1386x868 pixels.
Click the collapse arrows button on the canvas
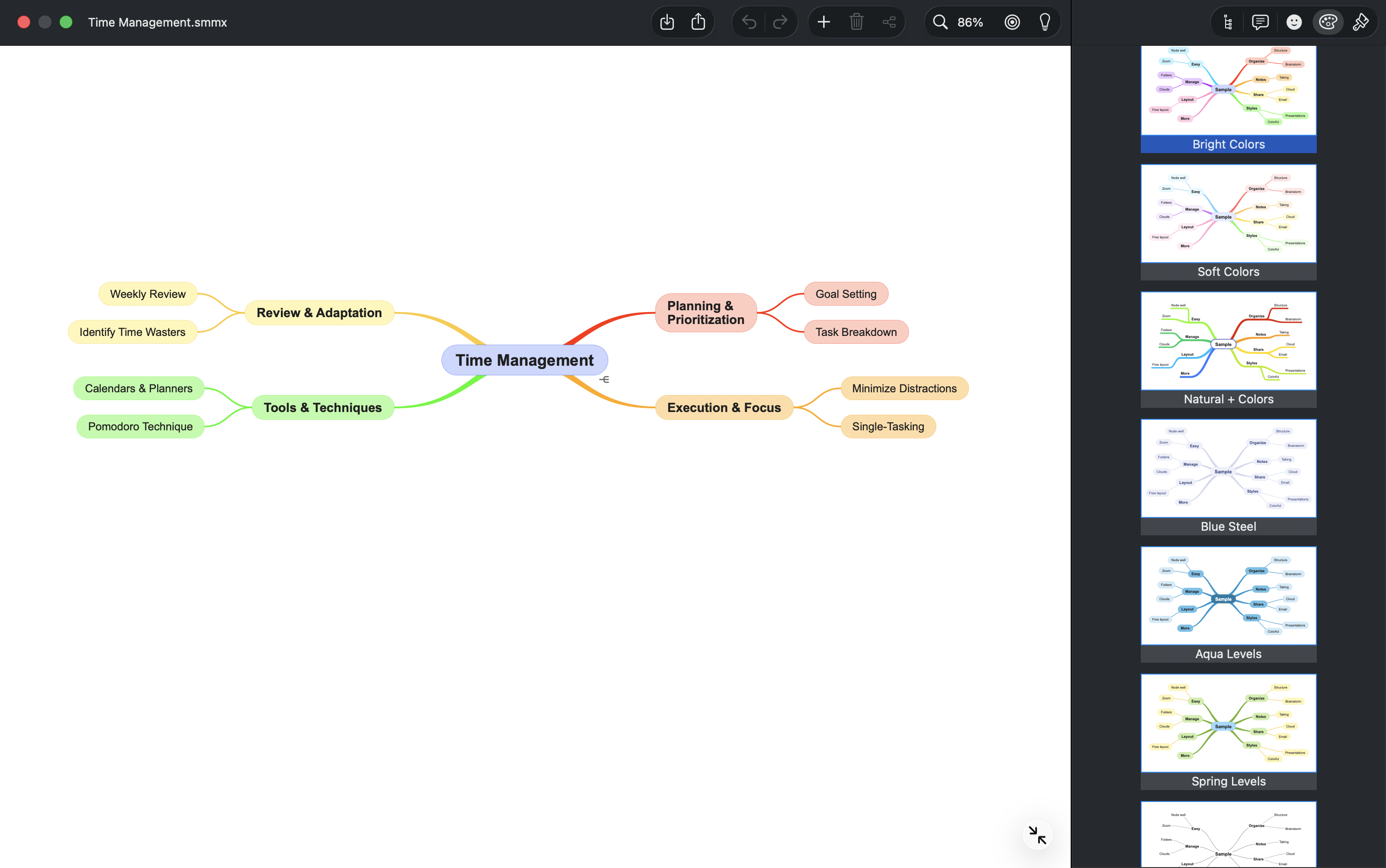click(1037, 835)
